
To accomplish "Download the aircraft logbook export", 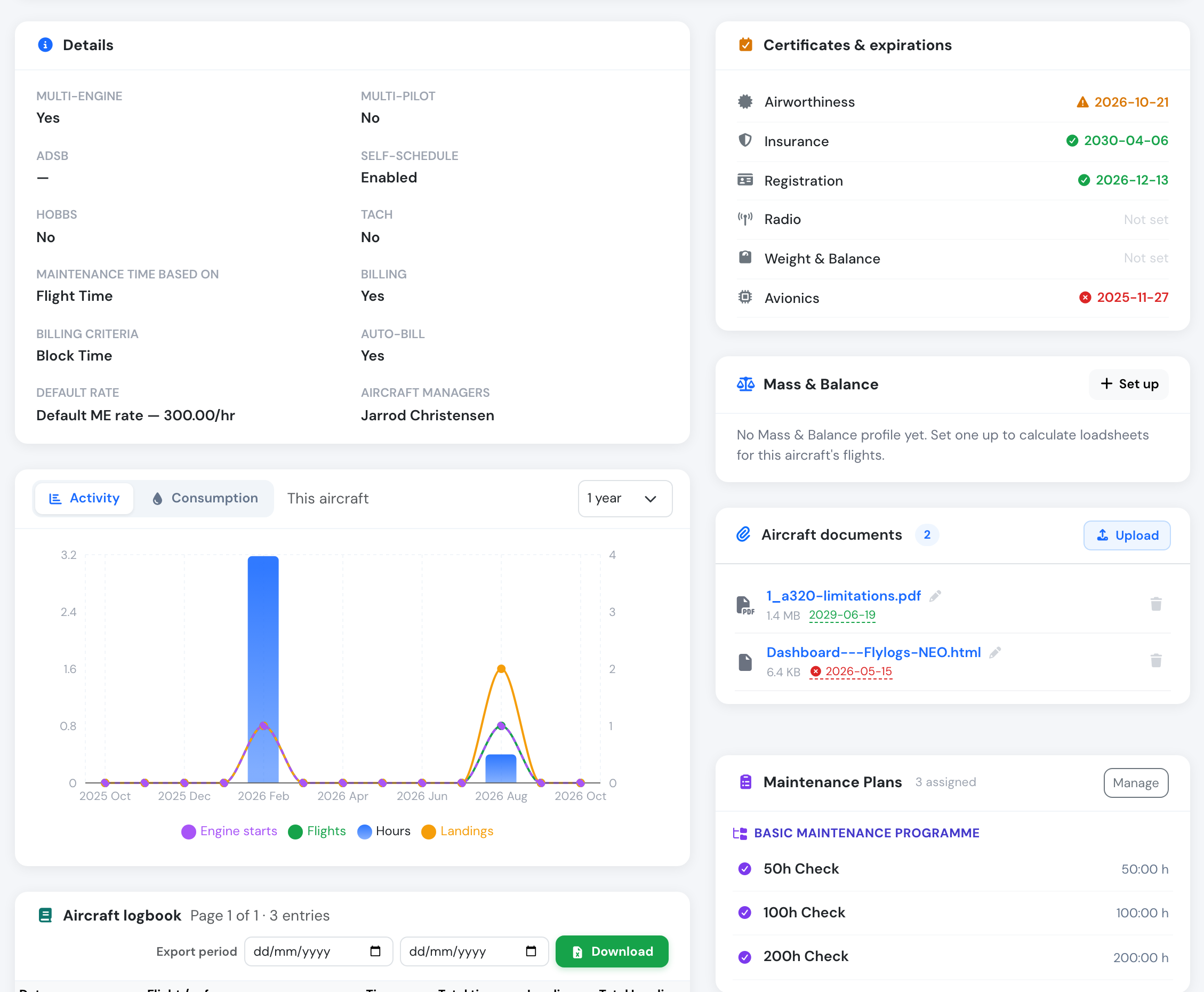I will point(612,951).
